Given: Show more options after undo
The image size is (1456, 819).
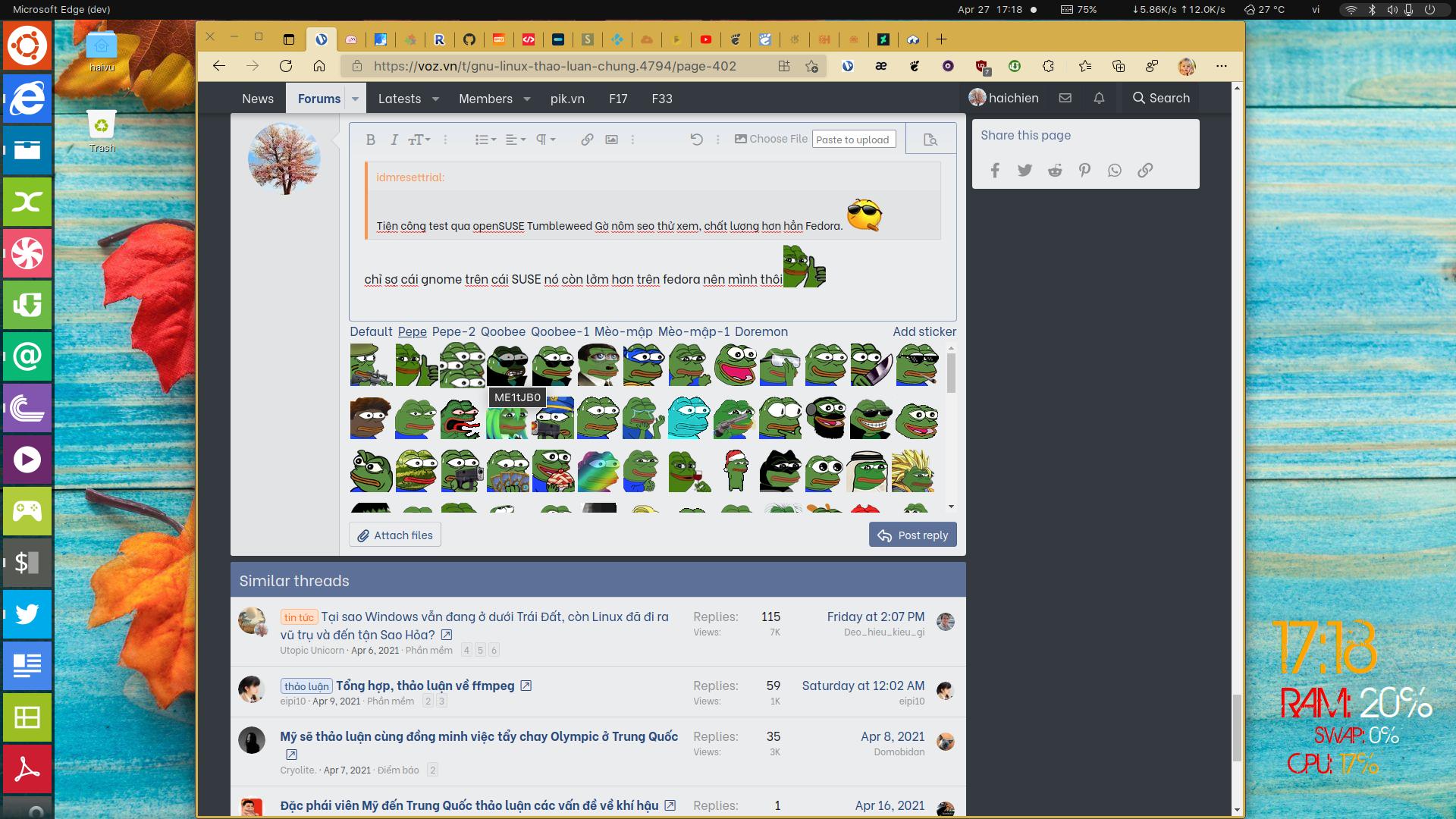Looking at the screenshot, I should [717, 140].
